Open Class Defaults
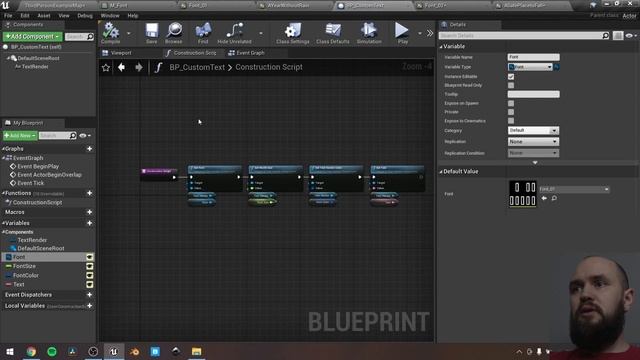This screenshot has width=640, height=360. [x=333, y=33]
